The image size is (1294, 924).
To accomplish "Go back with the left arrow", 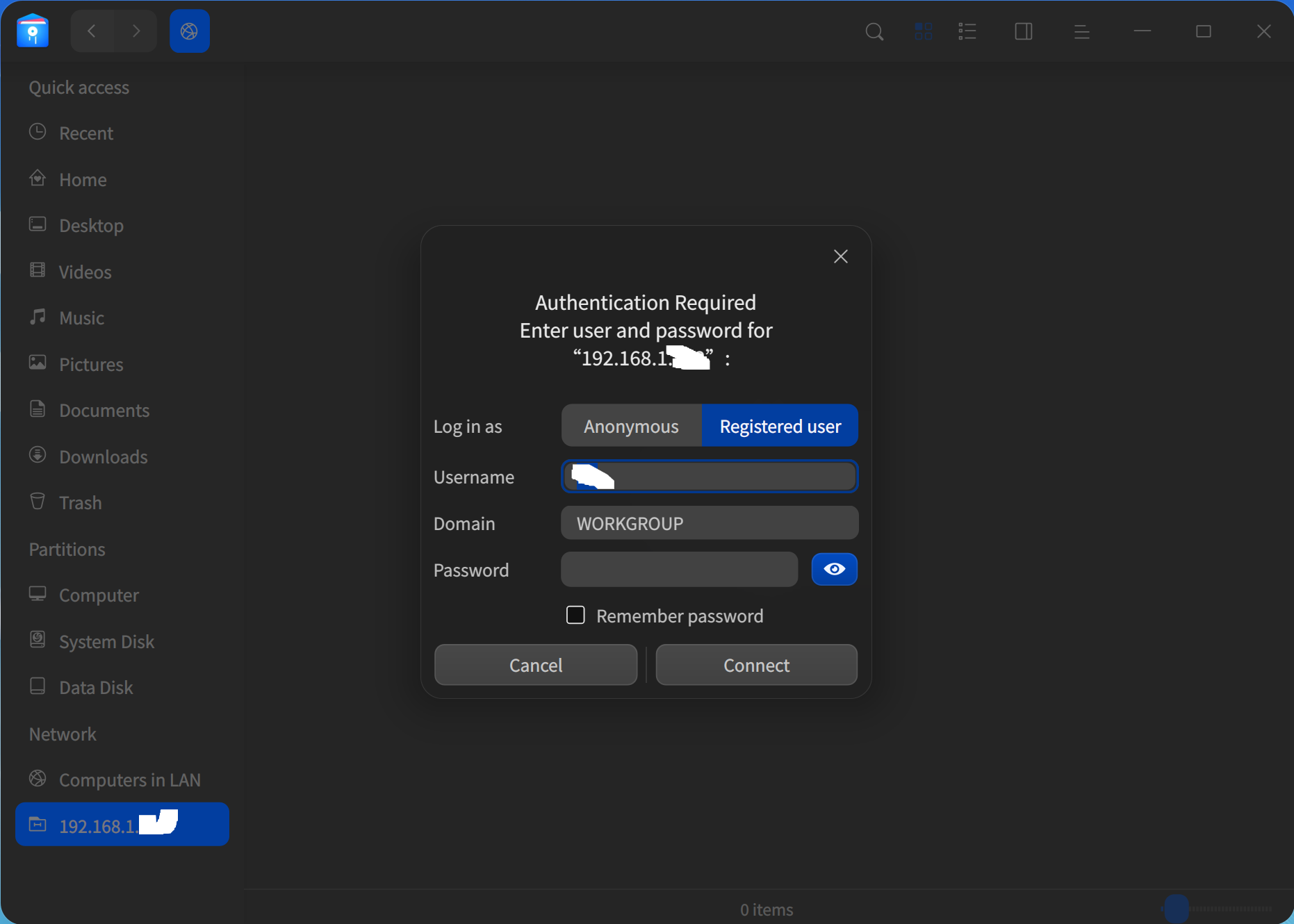I will [92, 31].
